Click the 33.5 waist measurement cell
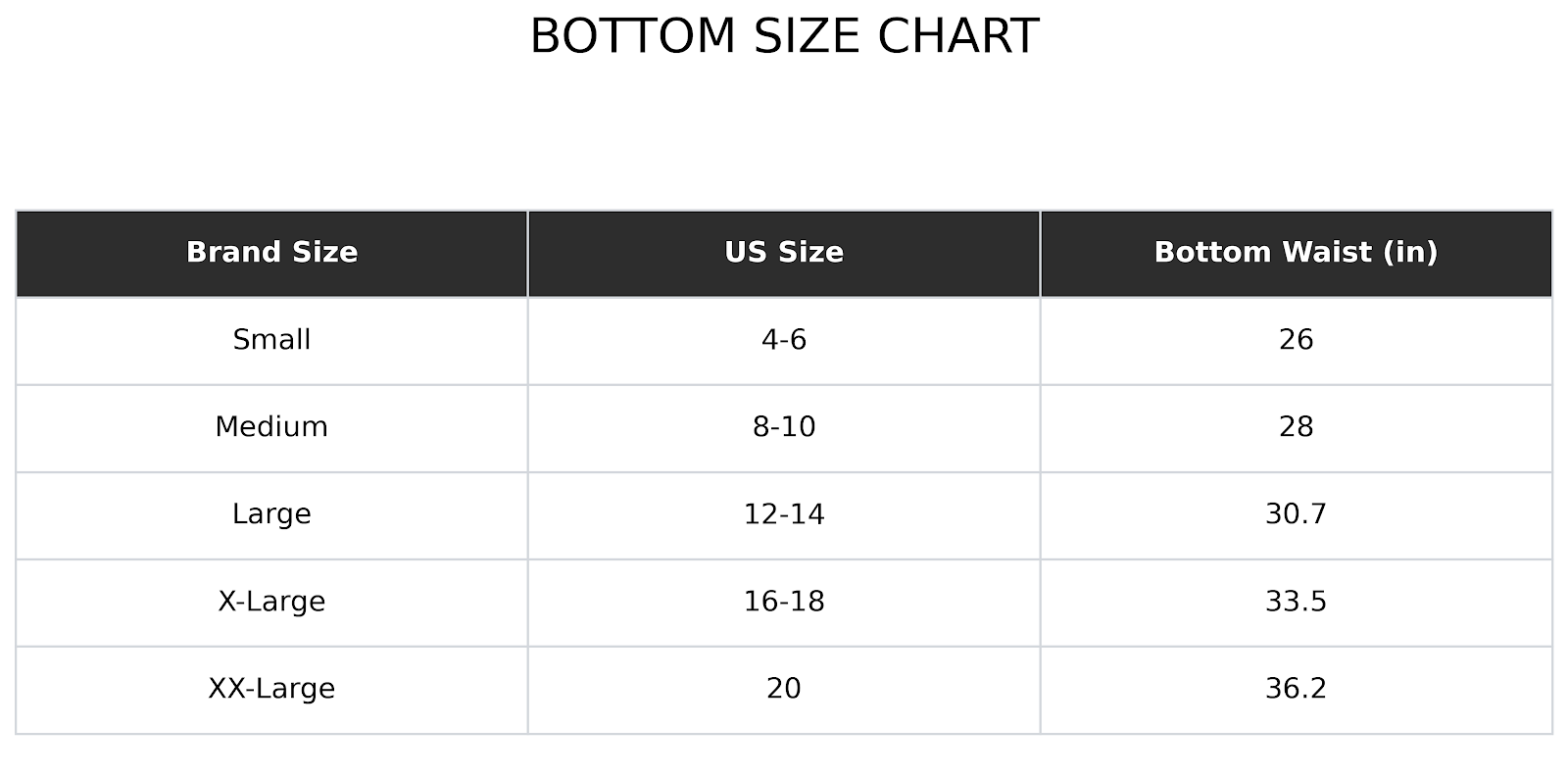The width and height of the screenshot is (1568, 776). pyautogui.click(x=1296, y=602)
